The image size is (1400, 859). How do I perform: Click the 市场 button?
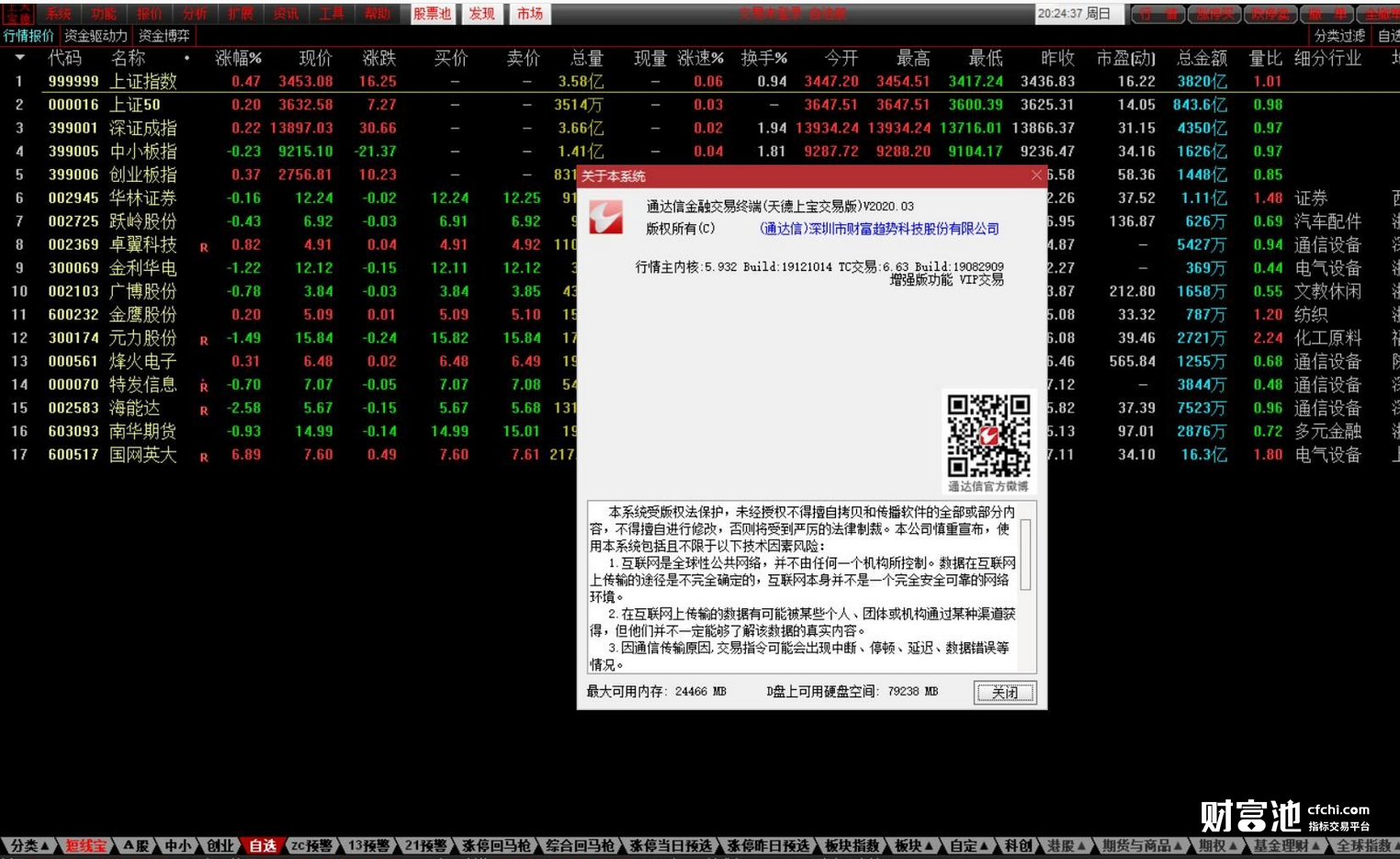(530, 14)
